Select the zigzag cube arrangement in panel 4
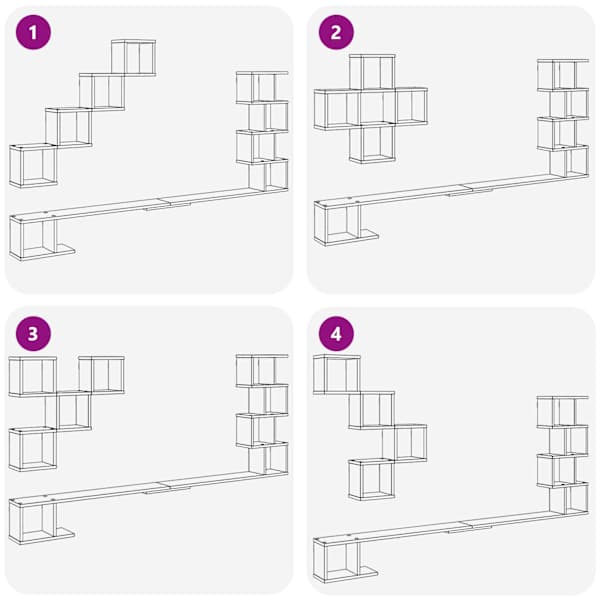The width and height of the screenshot is (600, 600). pos(370,427)
